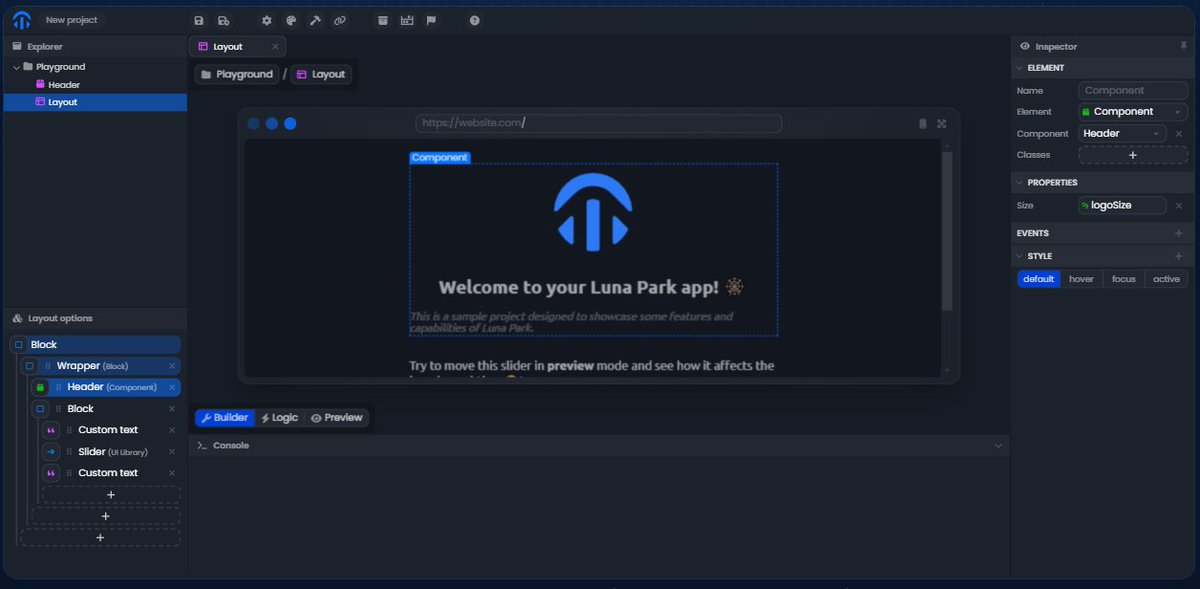Open the Preview tab
Viewport: 1200px width, 589px height.
337,417
